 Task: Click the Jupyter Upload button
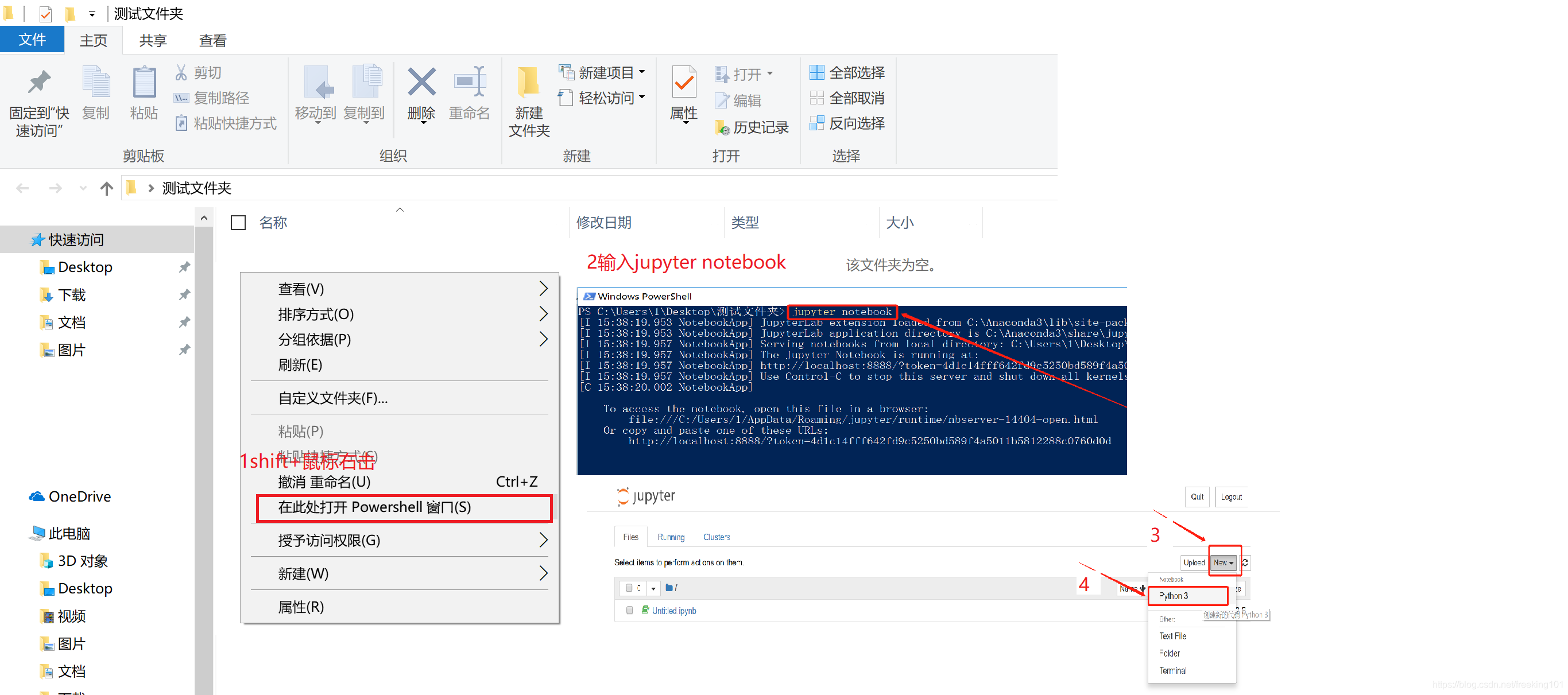click(1193, 563)
